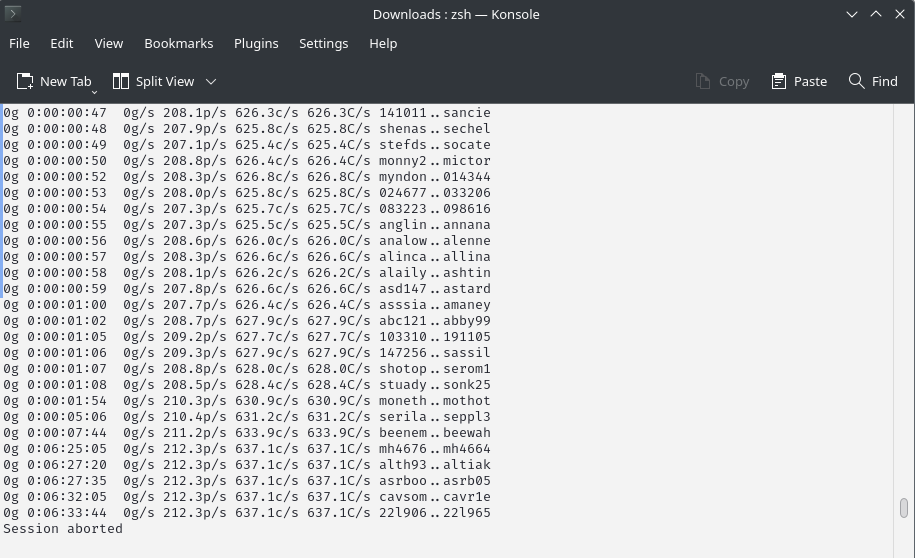915x558 pixels.
Task: Open the Edit menu
Action: click(62, 44)
